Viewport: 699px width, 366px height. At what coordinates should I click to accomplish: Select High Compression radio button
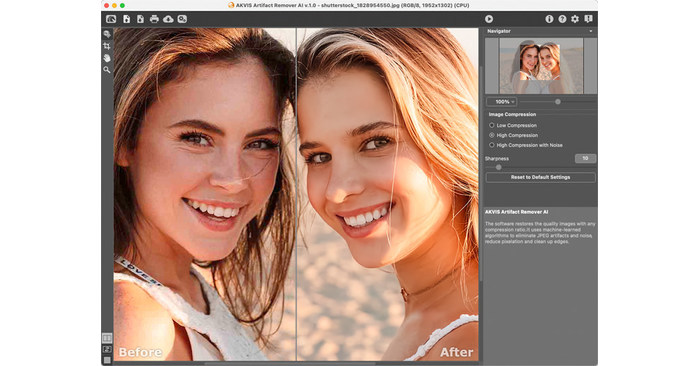pyautogui.click(x=492, y=135)
